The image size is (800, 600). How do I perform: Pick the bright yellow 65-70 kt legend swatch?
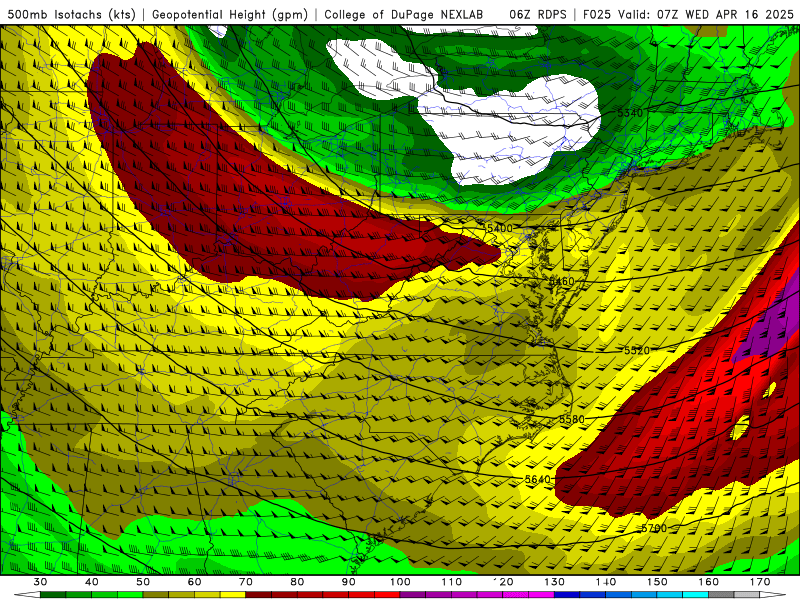tap(233, 595)
